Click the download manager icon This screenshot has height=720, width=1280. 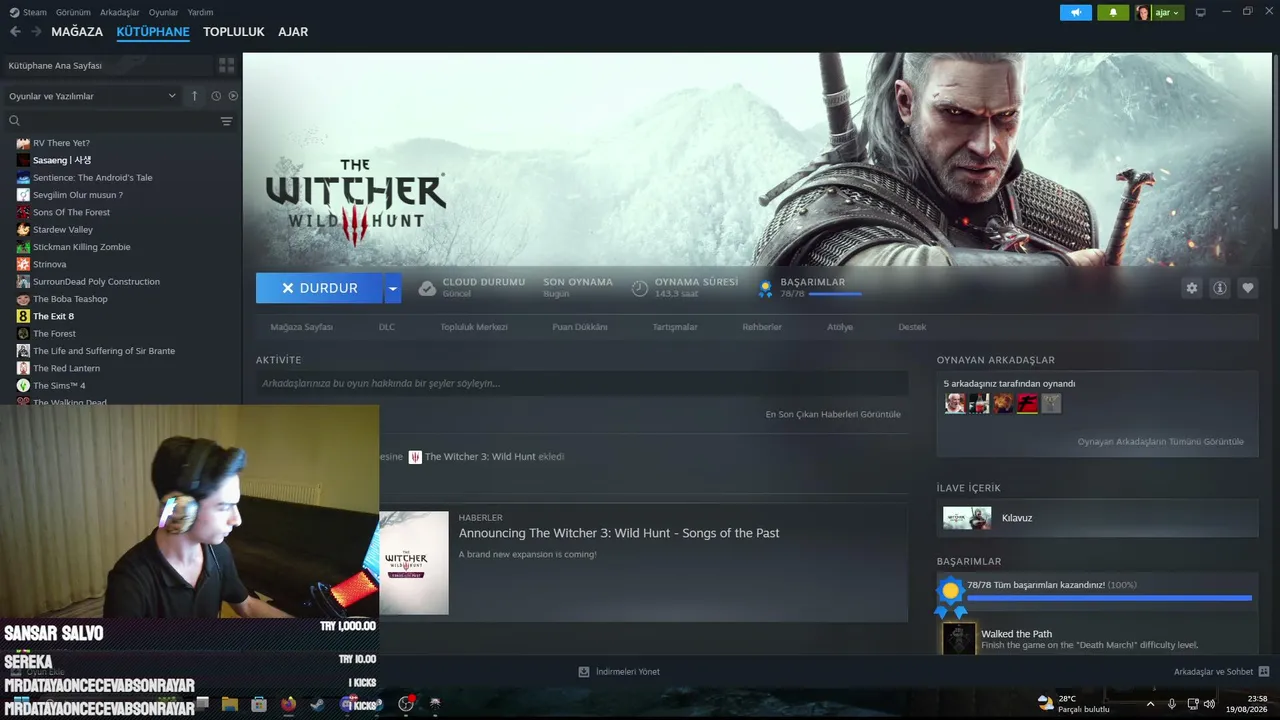584,672
